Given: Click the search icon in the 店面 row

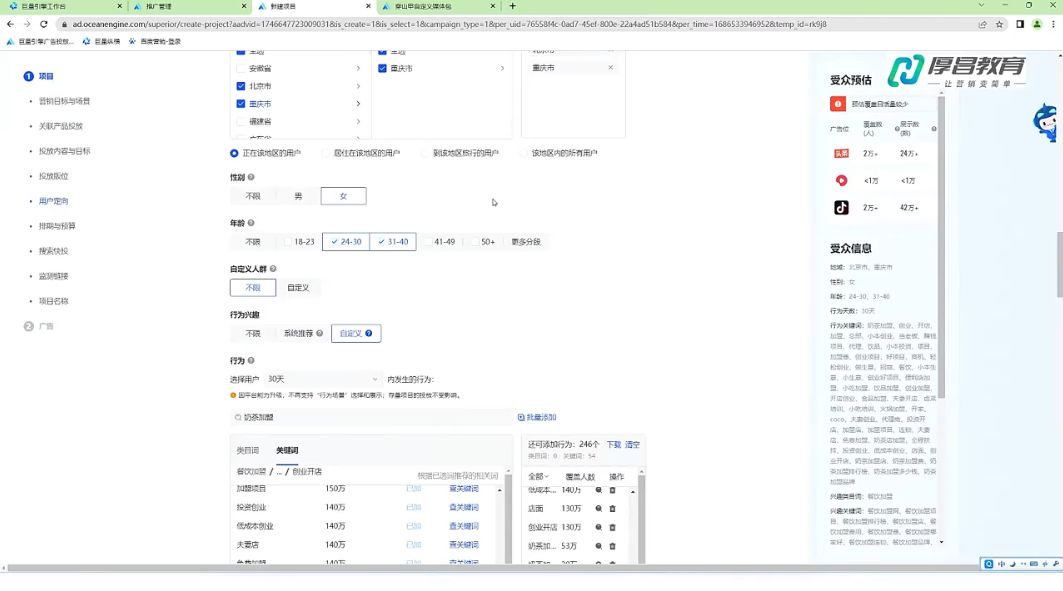Looking at the screenshot, I should click(599, 508).
